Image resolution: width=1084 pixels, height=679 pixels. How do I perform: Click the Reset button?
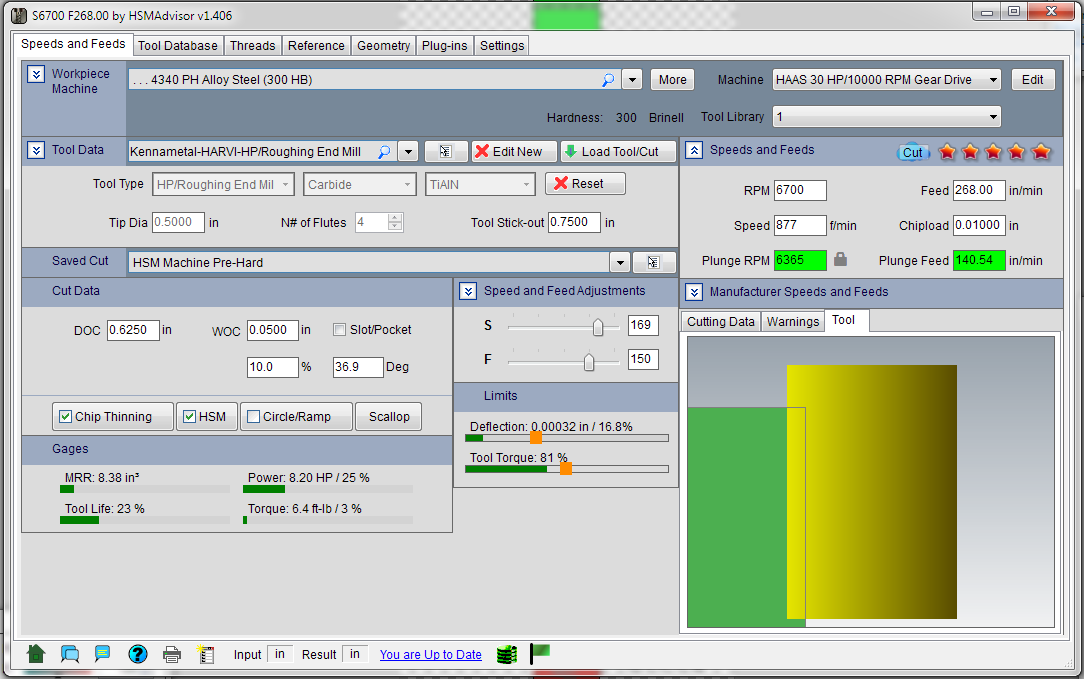586,184
